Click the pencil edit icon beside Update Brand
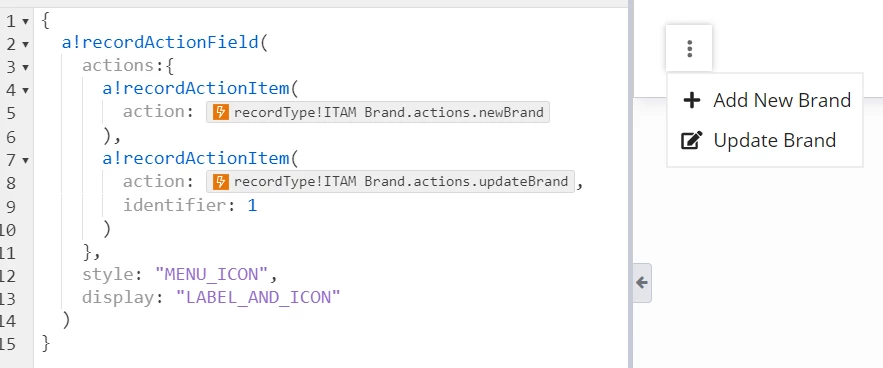 [692, 140]
